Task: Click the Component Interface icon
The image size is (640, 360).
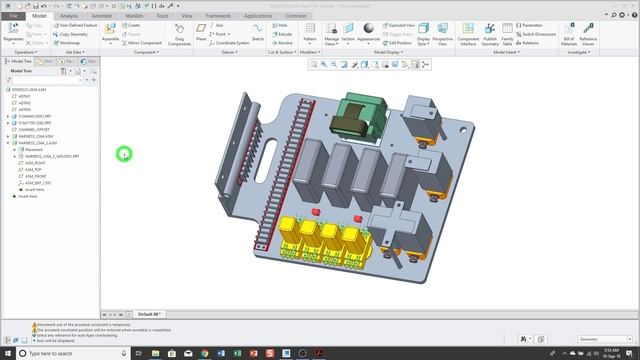Action: tap(468, 29)
